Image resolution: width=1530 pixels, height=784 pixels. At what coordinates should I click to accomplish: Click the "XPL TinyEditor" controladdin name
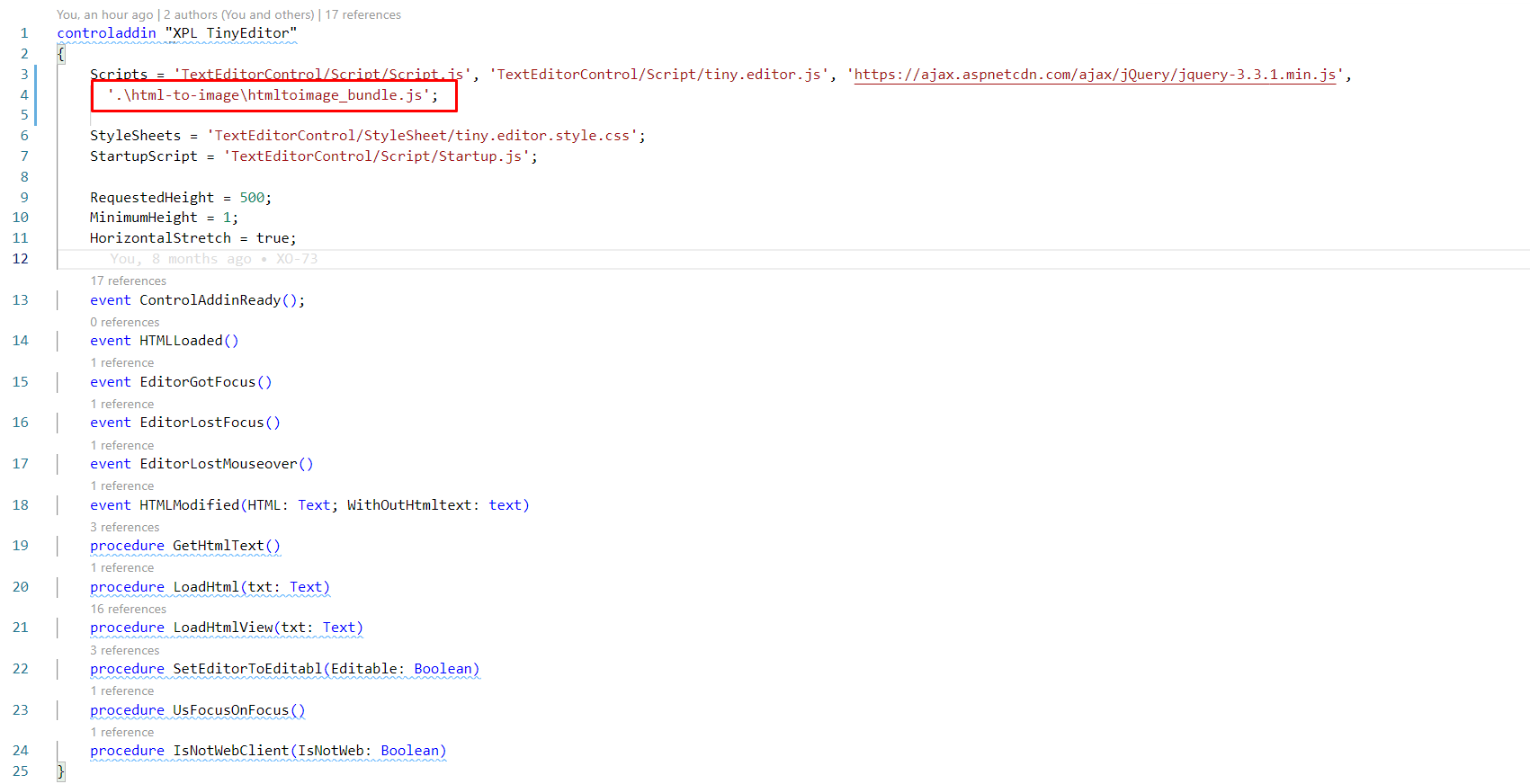[230, 33]
